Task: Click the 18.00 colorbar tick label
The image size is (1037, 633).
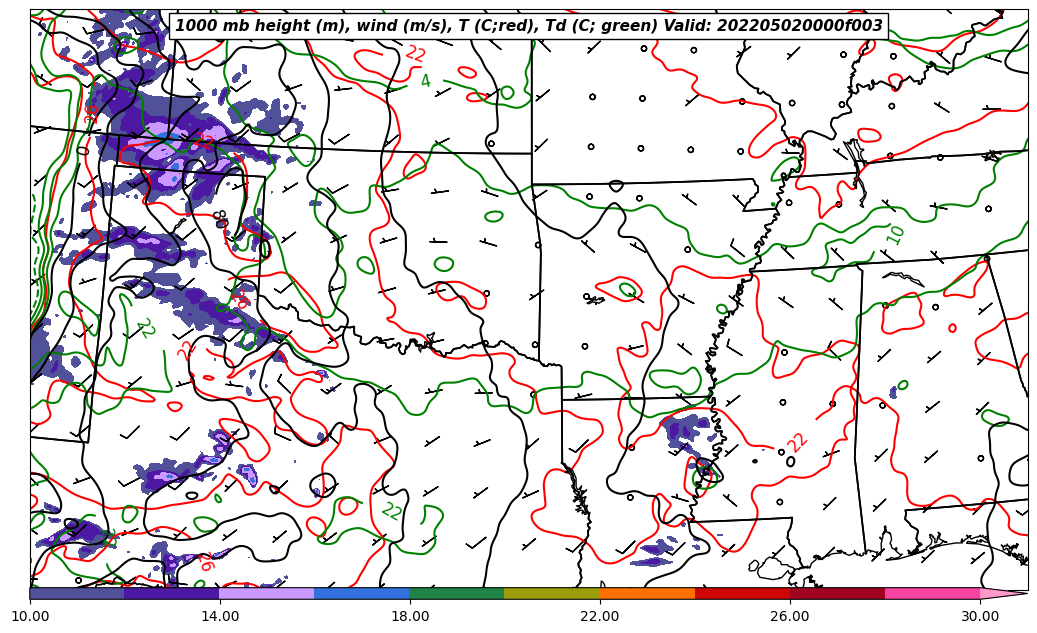Action: coord(410,616)
